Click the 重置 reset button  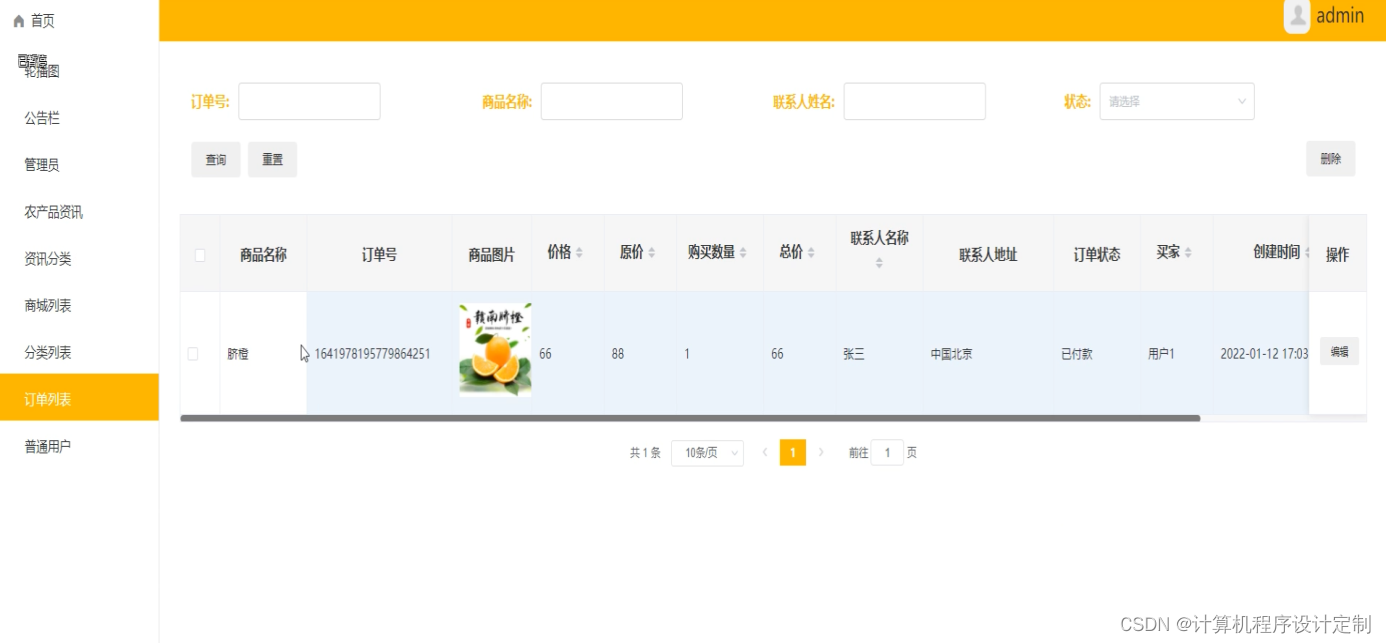[x=272, y=160]
